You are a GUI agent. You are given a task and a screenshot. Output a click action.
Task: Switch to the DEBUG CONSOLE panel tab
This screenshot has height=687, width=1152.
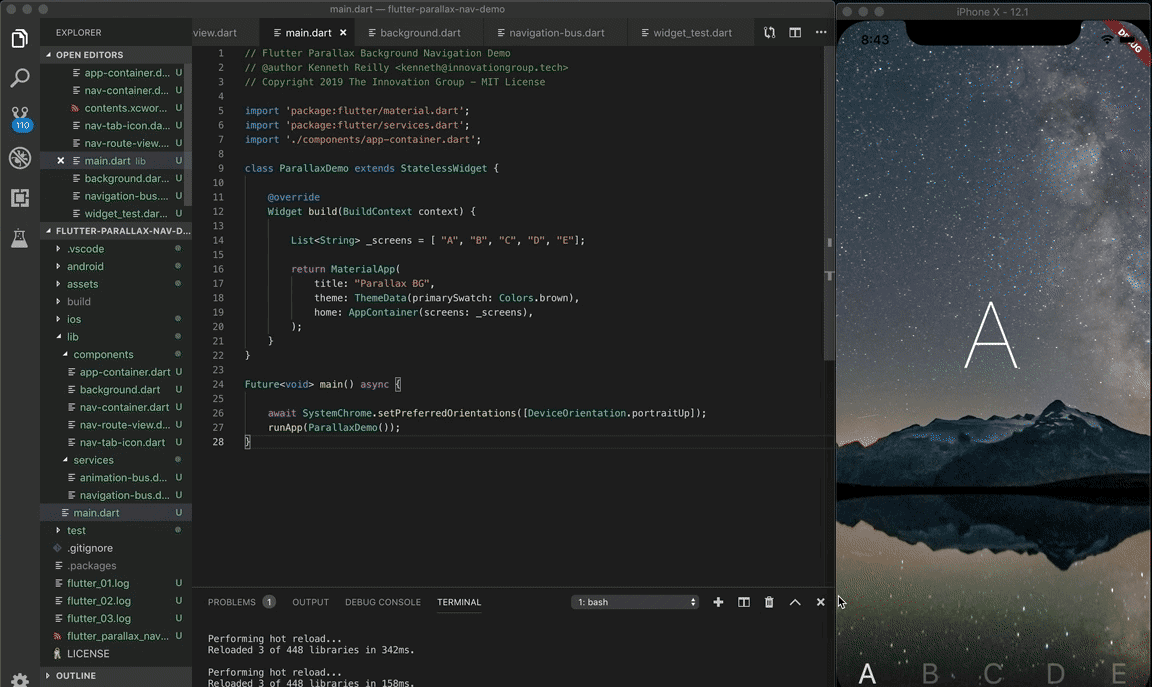point(383,602)
